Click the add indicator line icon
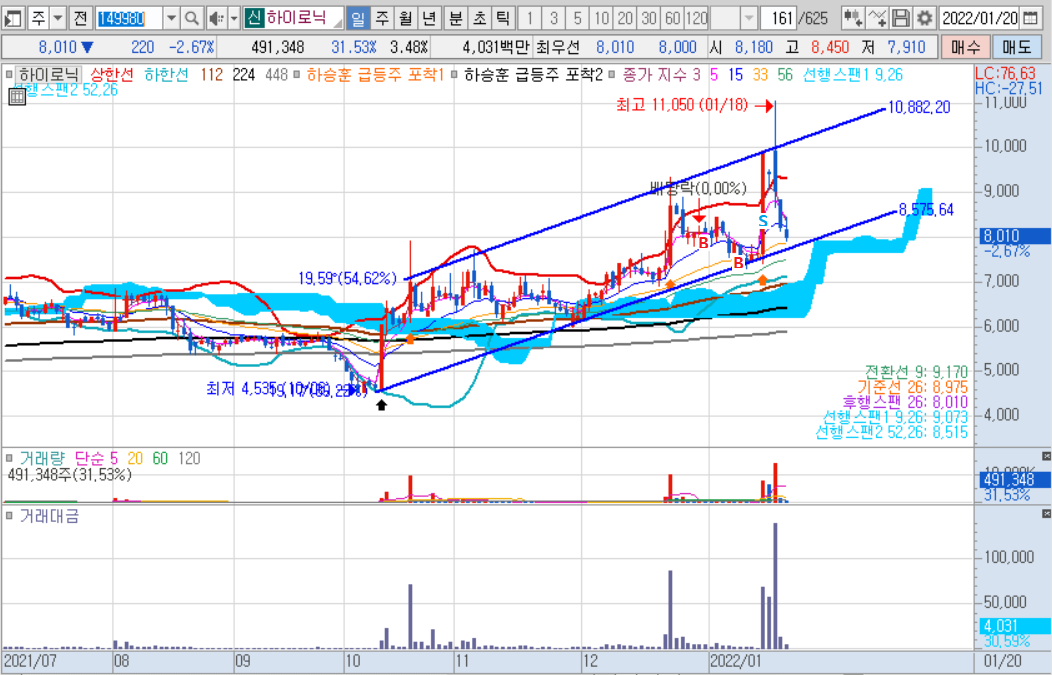Image resolution: width=1052 pixels, height=675 pixels. [x=877, y=18]
